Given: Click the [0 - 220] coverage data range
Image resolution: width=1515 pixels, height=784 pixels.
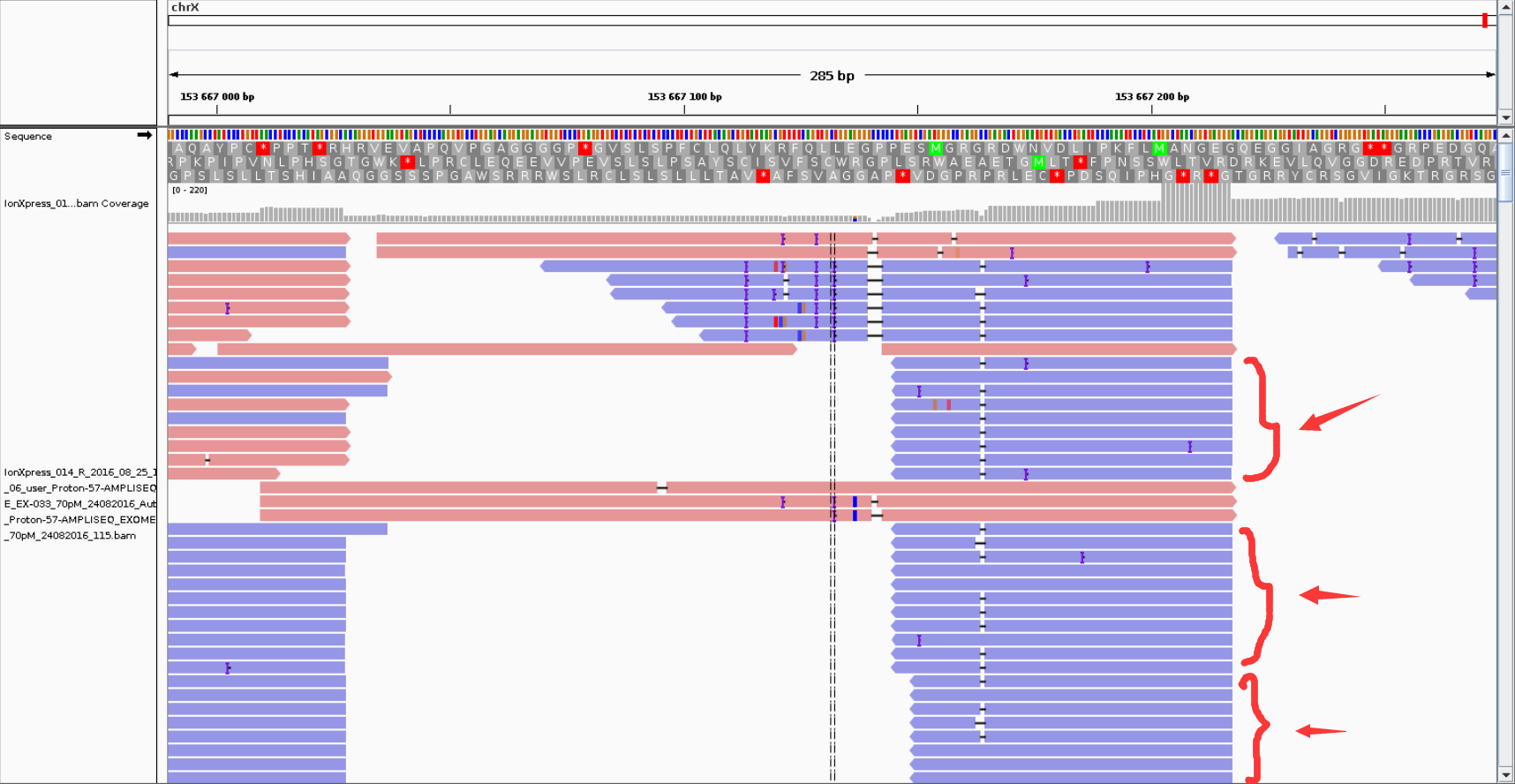Looking at the screenshot, I should (x=190, y=190).
